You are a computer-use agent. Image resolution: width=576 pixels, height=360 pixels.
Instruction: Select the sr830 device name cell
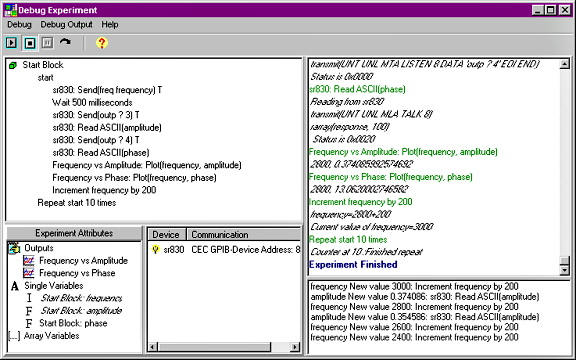pos(174,250)
